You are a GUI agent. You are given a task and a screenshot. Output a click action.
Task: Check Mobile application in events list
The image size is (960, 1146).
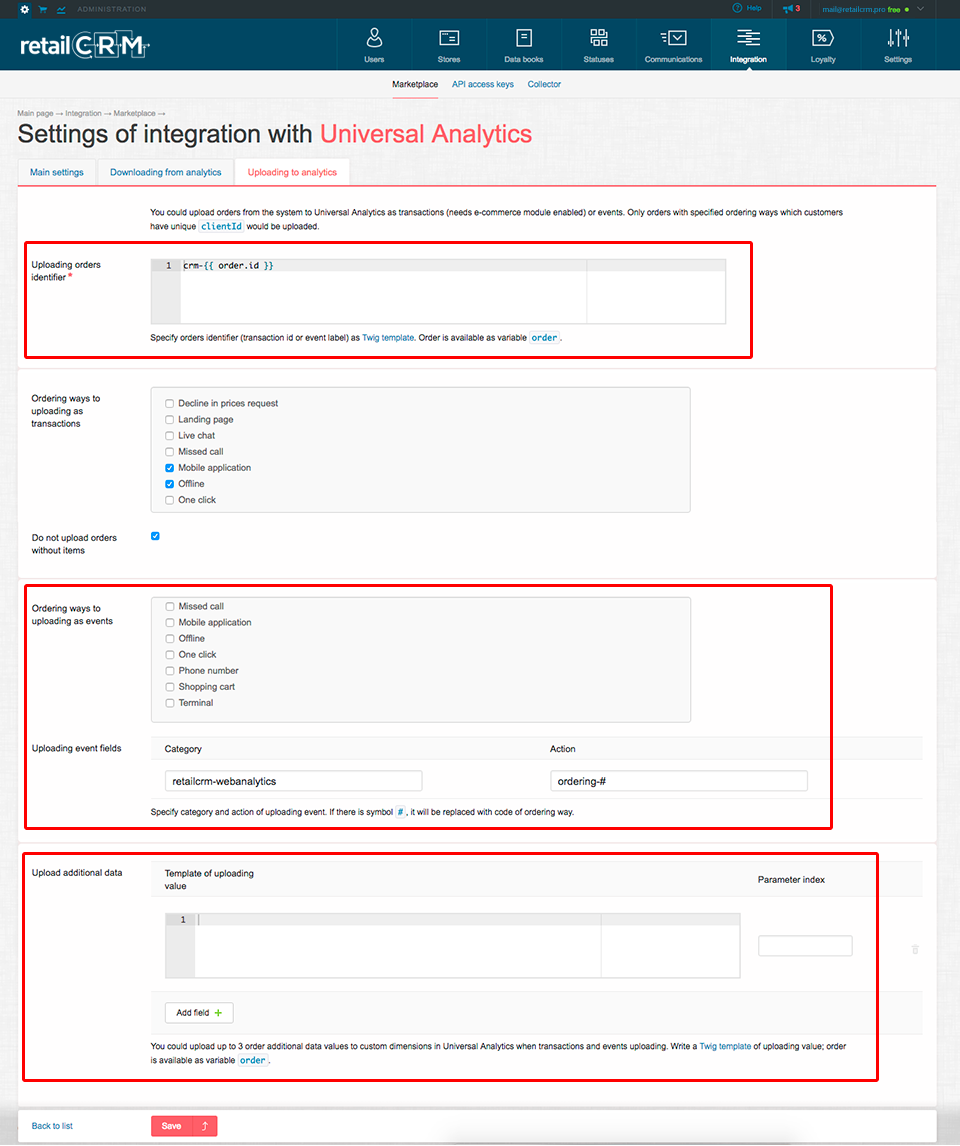tap(169, 623)
